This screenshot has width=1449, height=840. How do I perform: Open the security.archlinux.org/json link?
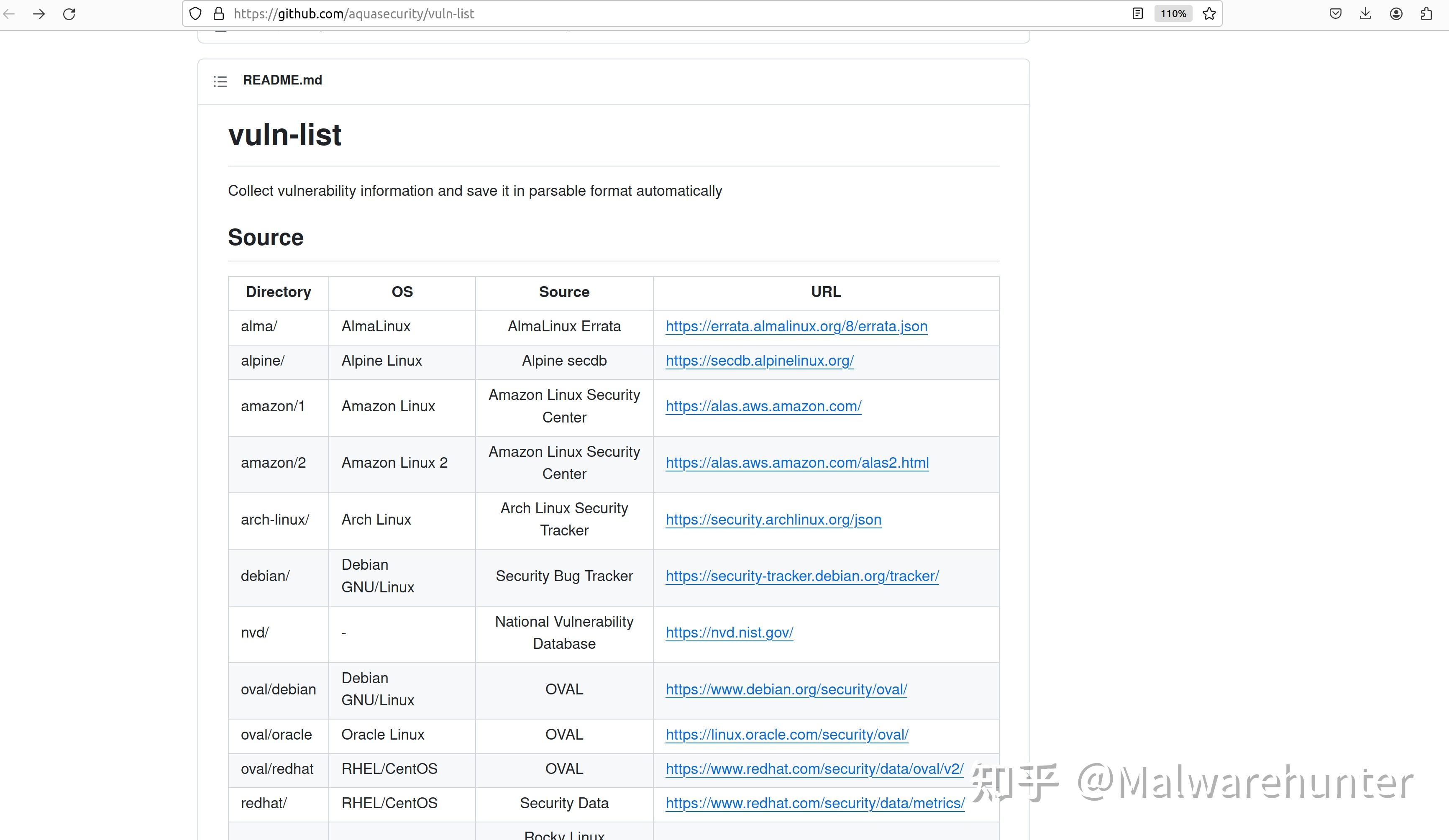click(773, 520)
